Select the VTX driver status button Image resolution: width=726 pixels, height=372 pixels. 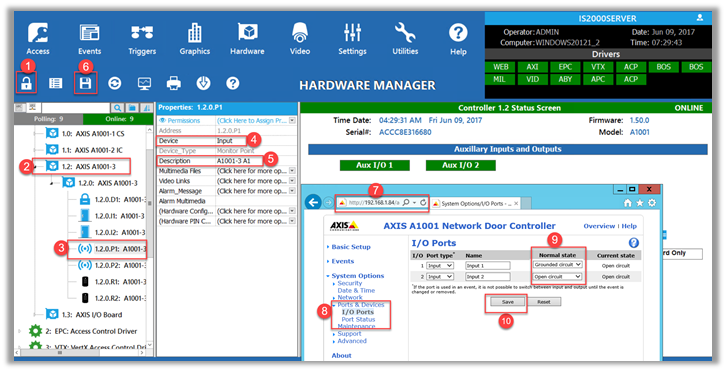tap(598, 67)
